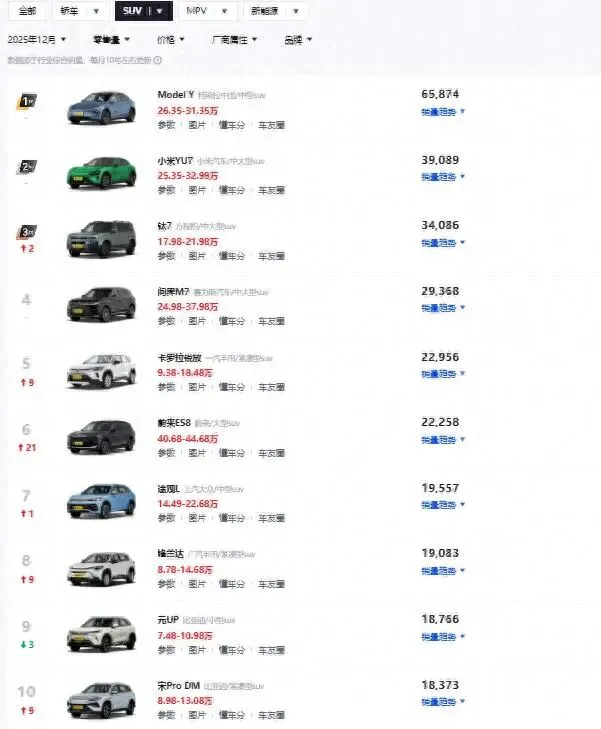Click the 问界M7 car picture
This screenshot has height=729, width=601.
tap(100, 304)
